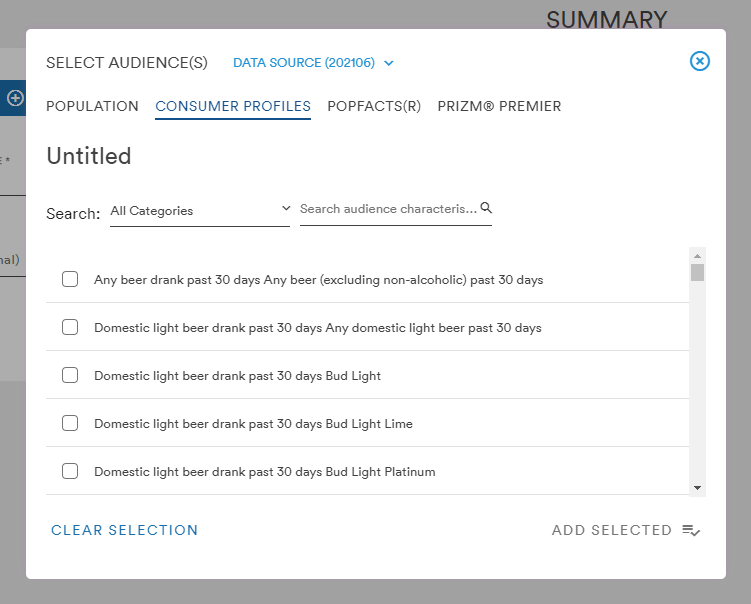751x604 pixels.
Task: Switch to the Population tab
Action: [x=92, y=106]
